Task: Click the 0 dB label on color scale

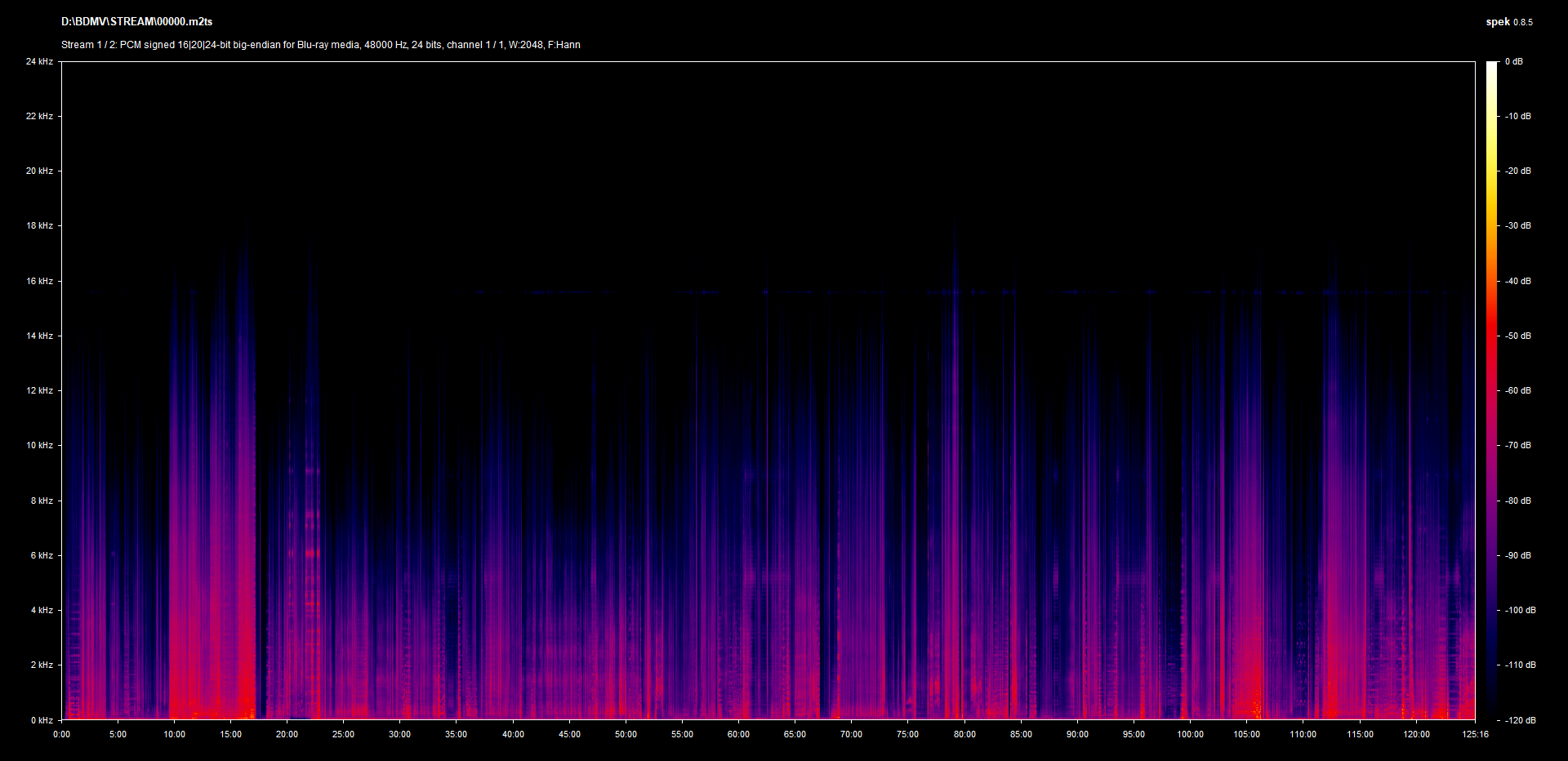Action: click(1513, 62)
